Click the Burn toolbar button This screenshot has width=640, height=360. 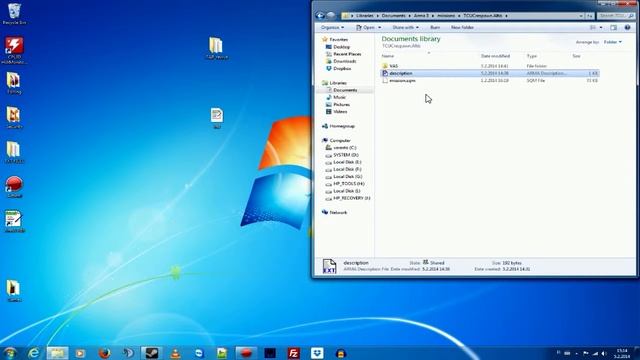(435, 27)
